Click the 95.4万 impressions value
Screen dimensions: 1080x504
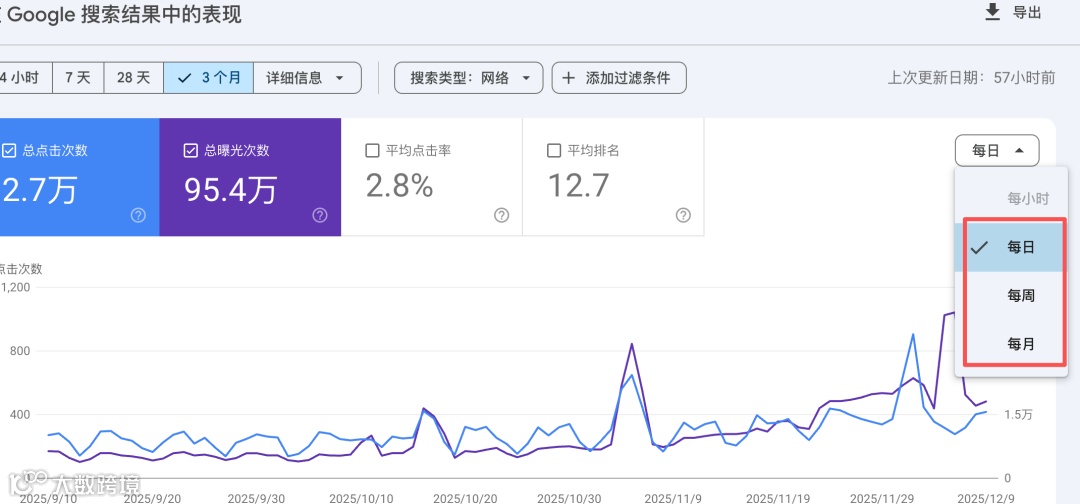230,189
